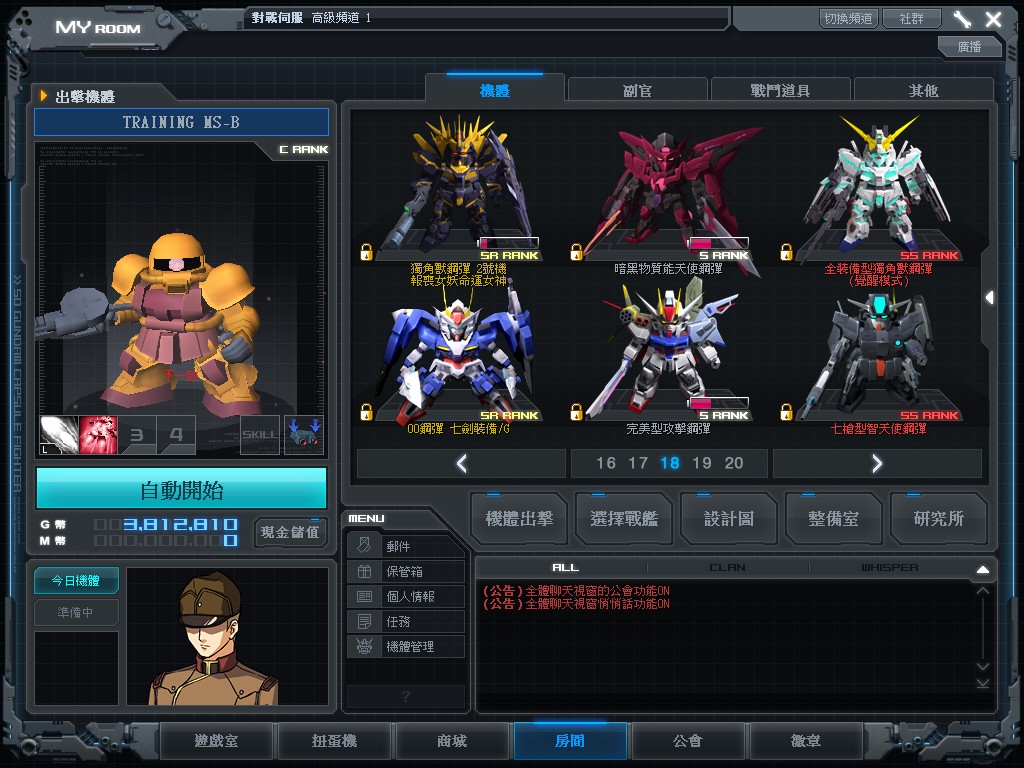Screen dimensions: 1024x768
Task: Select the 暗黑物質能天使鋼彈 unit
Action: [x=668, y=195]
